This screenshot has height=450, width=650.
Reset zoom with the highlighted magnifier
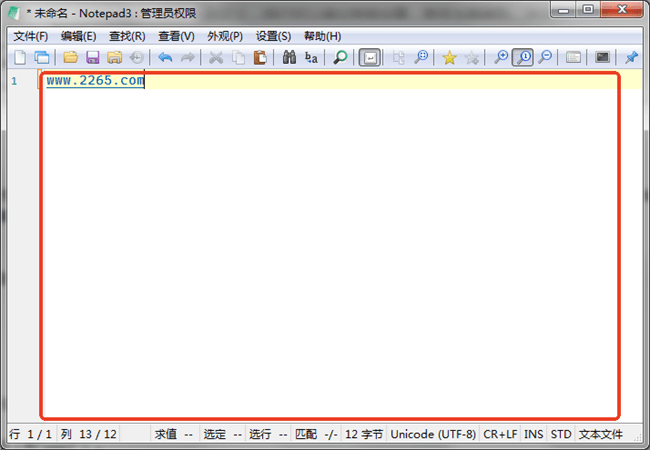click(523, 58)
